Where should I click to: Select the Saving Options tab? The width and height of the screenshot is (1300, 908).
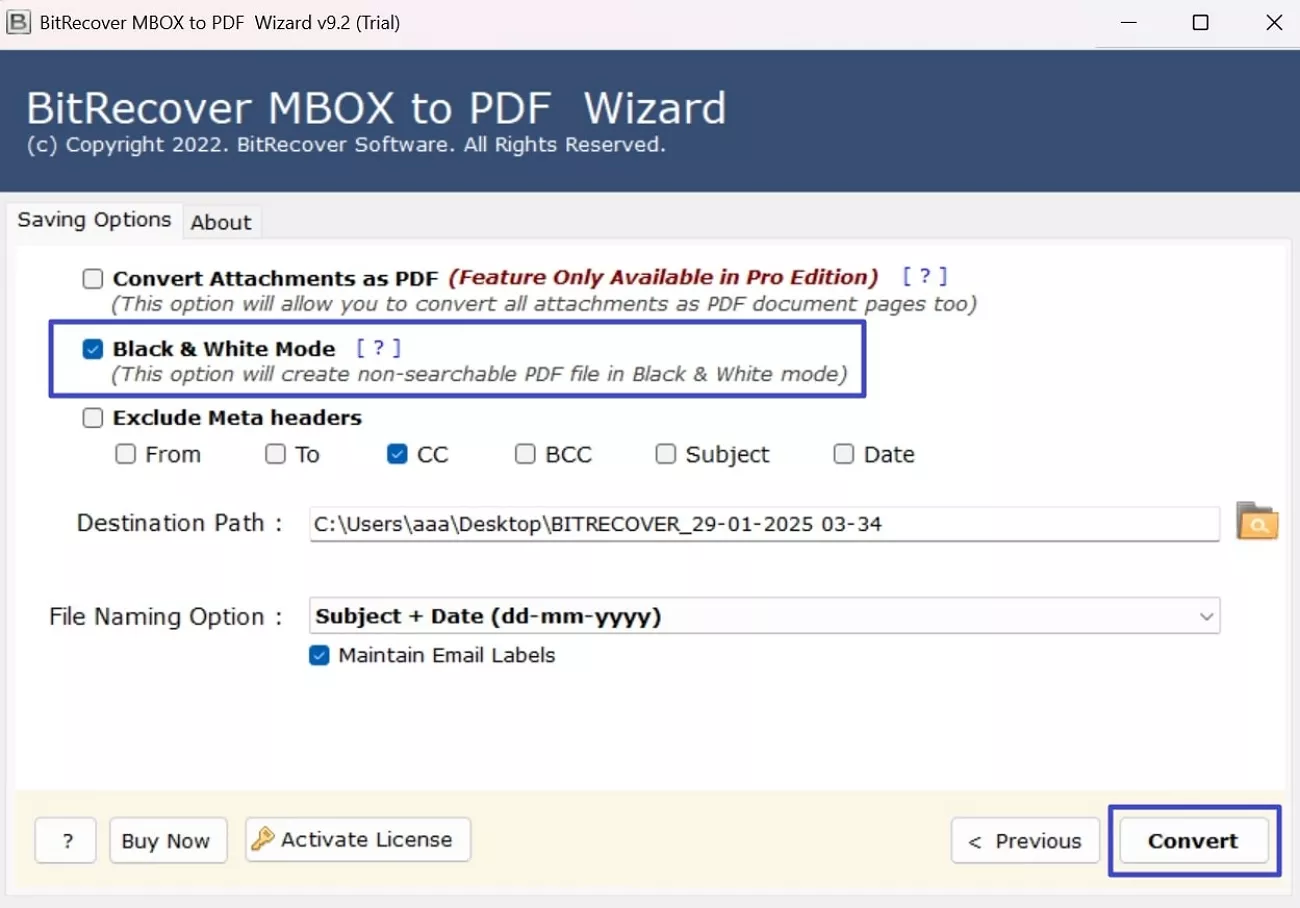pyautogui.click(x=94, y=219)
